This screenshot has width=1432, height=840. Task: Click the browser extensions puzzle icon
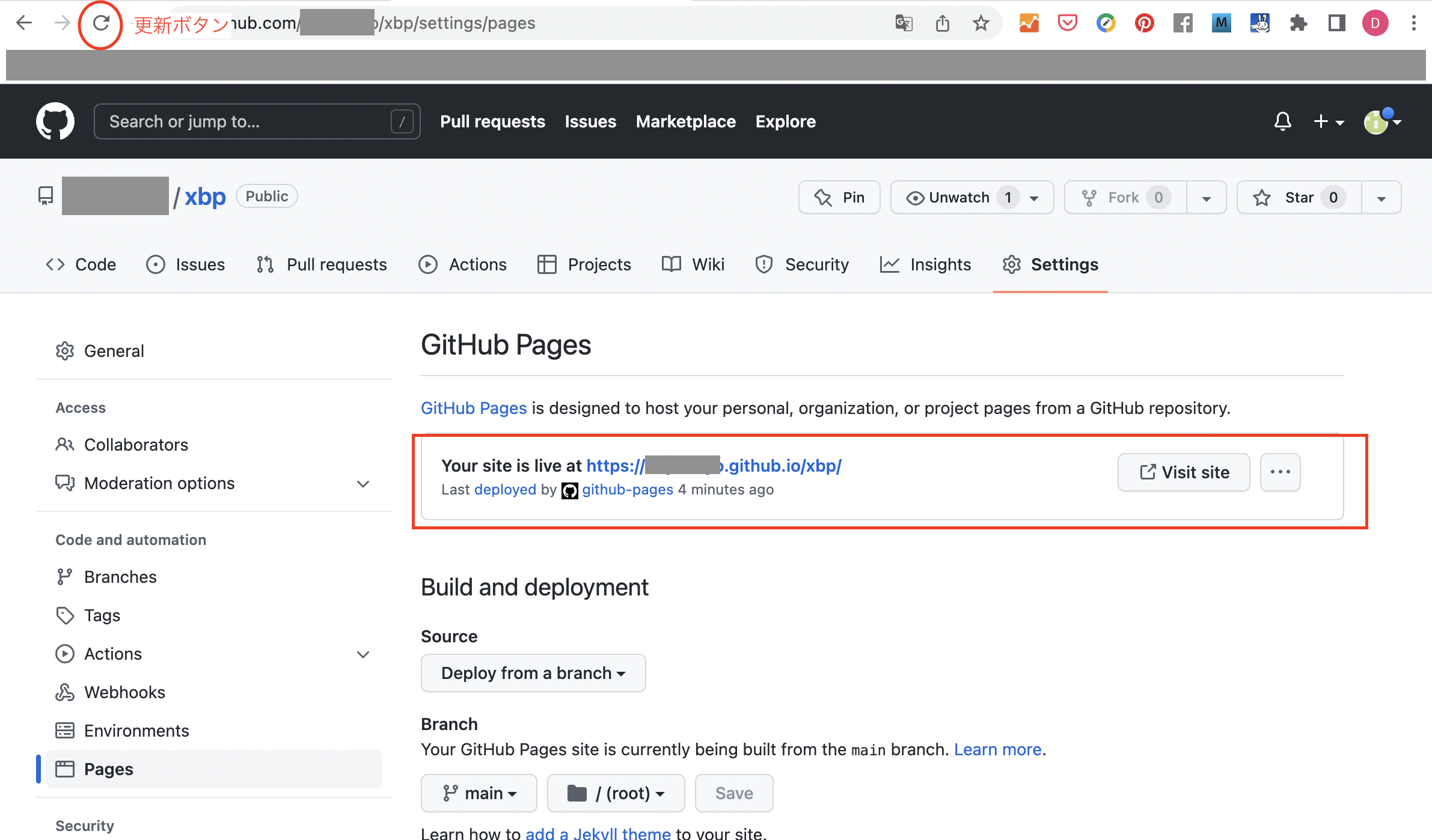coord(1298,23)
